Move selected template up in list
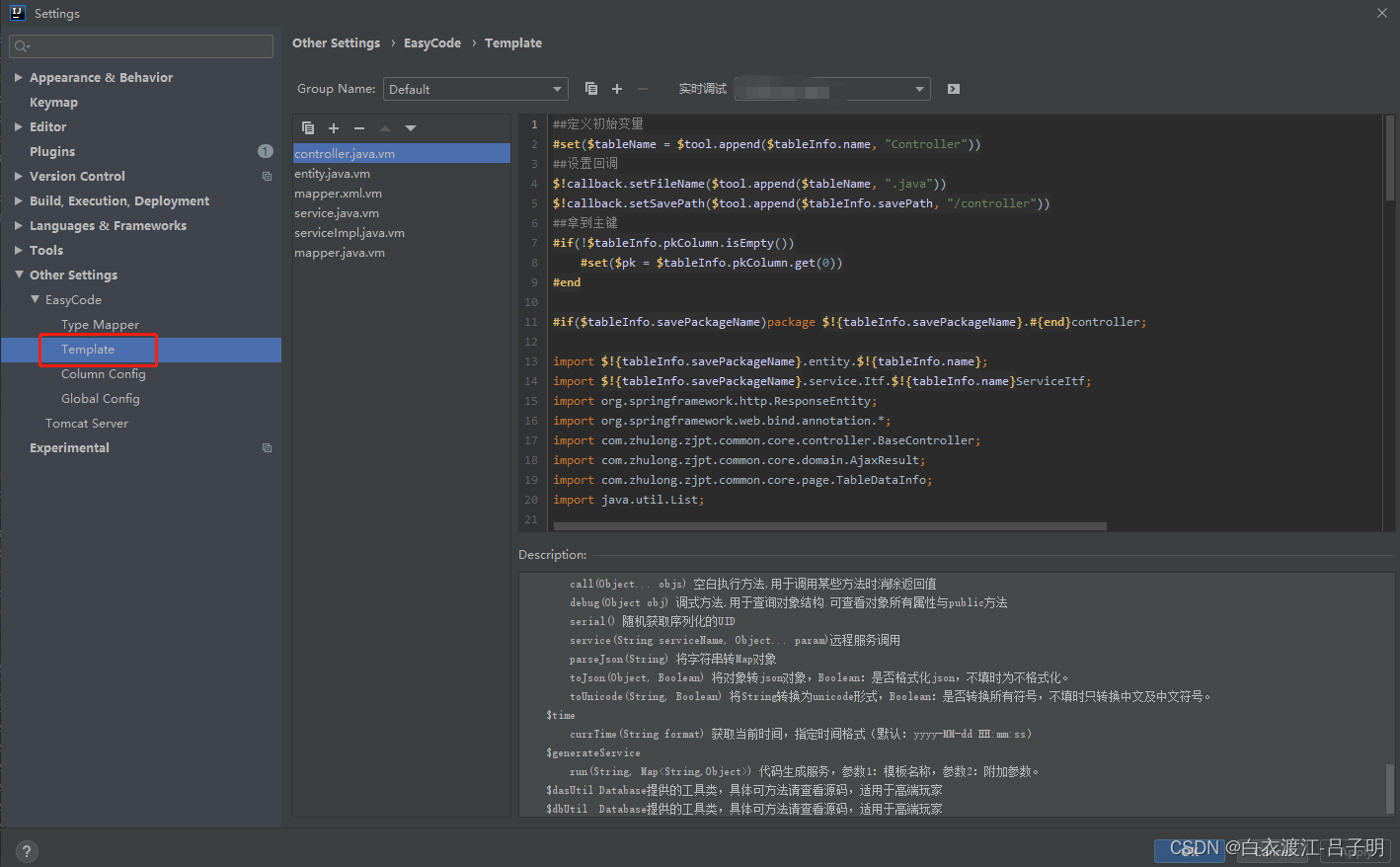The image size is (1400, 867). pyautogui.click(x=385, y=128)
